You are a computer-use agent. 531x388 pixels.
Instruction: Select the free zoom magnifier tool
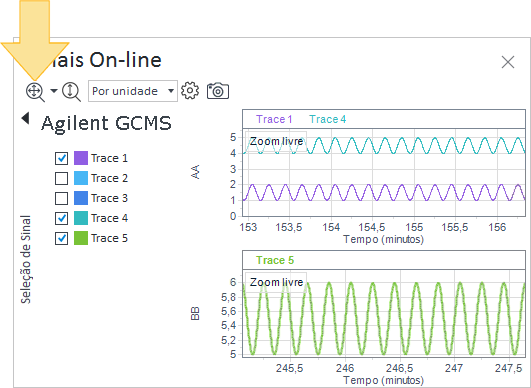(35, 92)
